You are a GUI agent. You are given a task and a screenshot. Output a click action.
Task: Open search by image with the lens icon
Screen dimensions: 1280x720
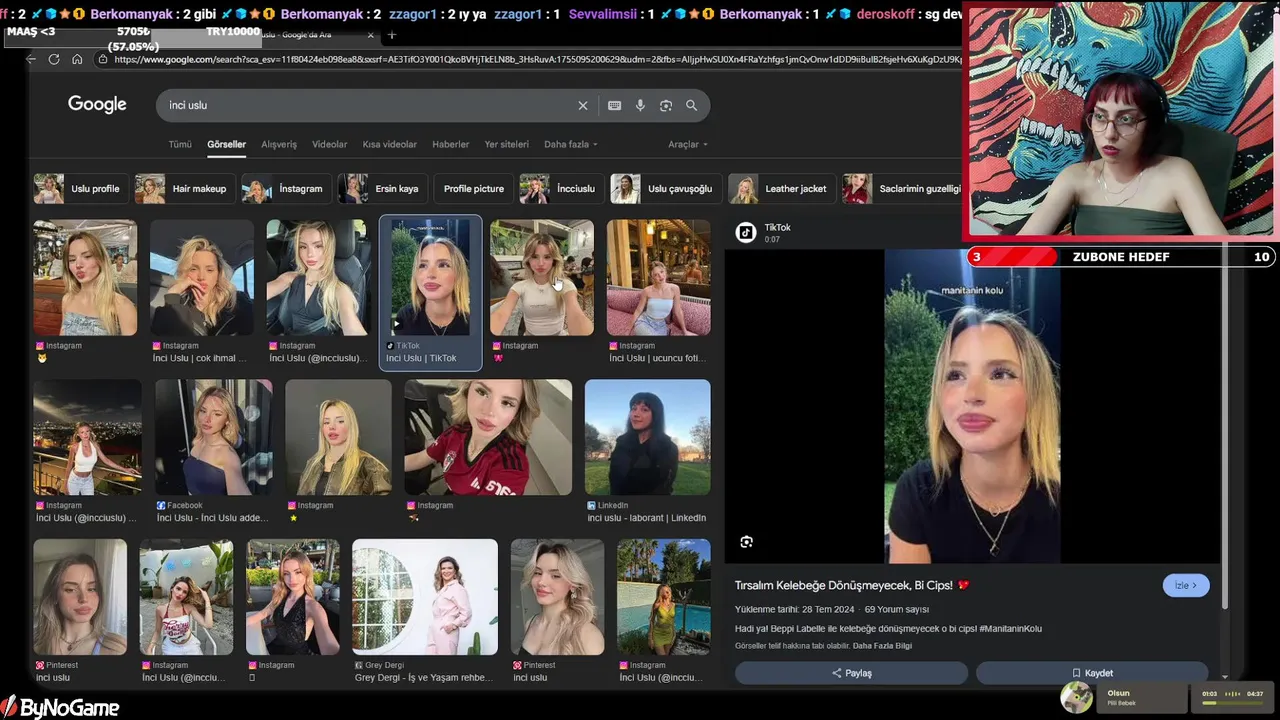(x=666, y=105)
